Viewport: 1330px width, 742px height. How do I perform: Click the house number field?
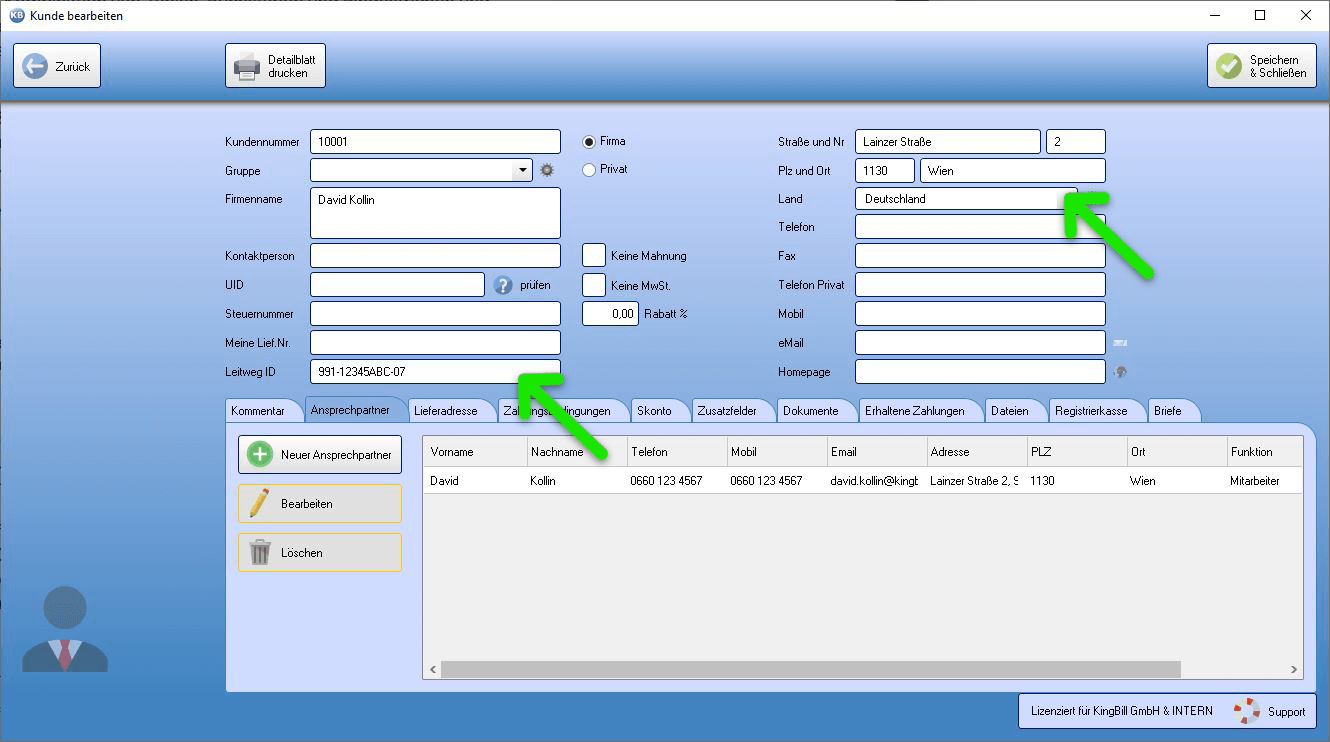point(1076,142)
